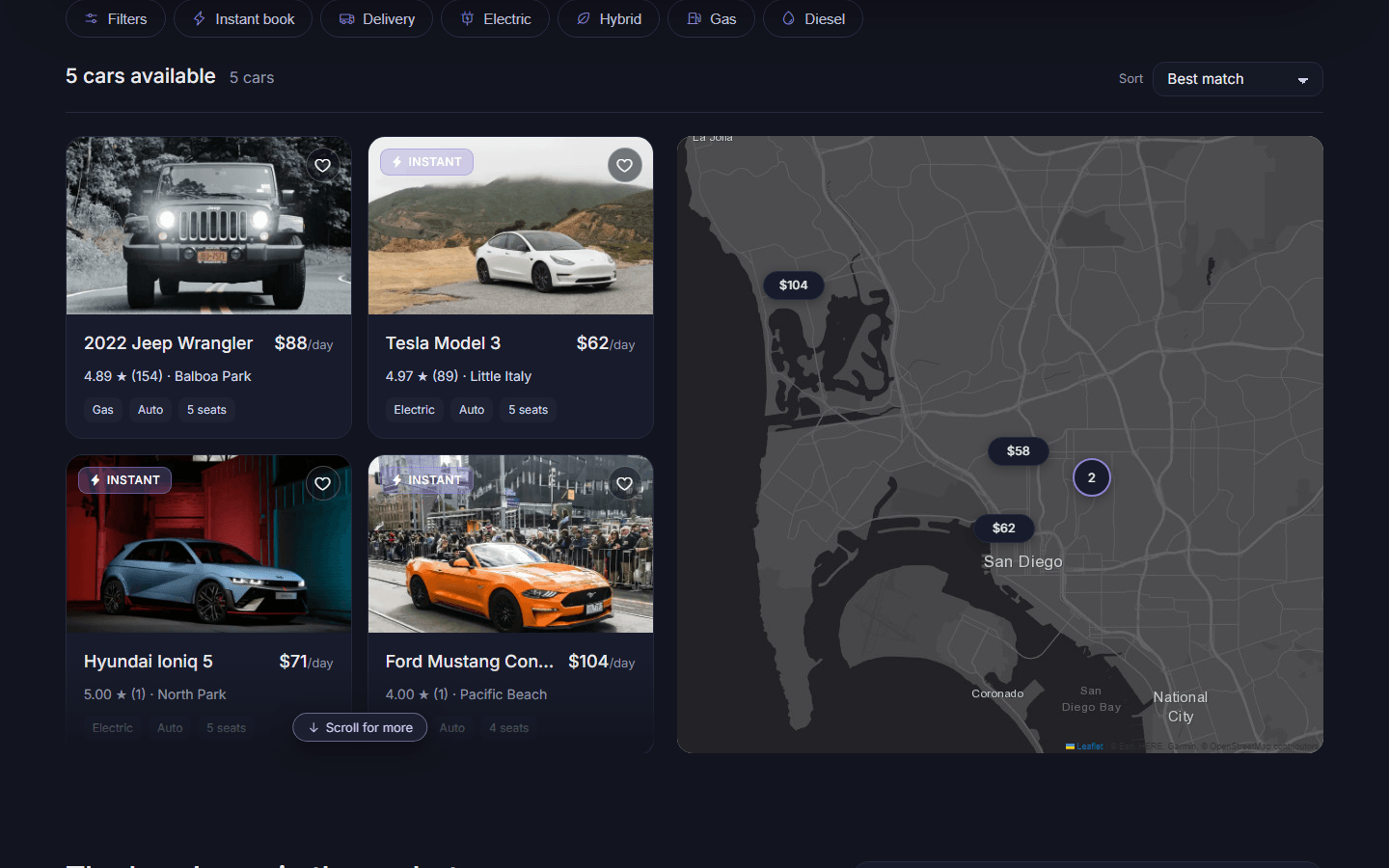Click the Tesla Model 3 title

pos(443,343)
